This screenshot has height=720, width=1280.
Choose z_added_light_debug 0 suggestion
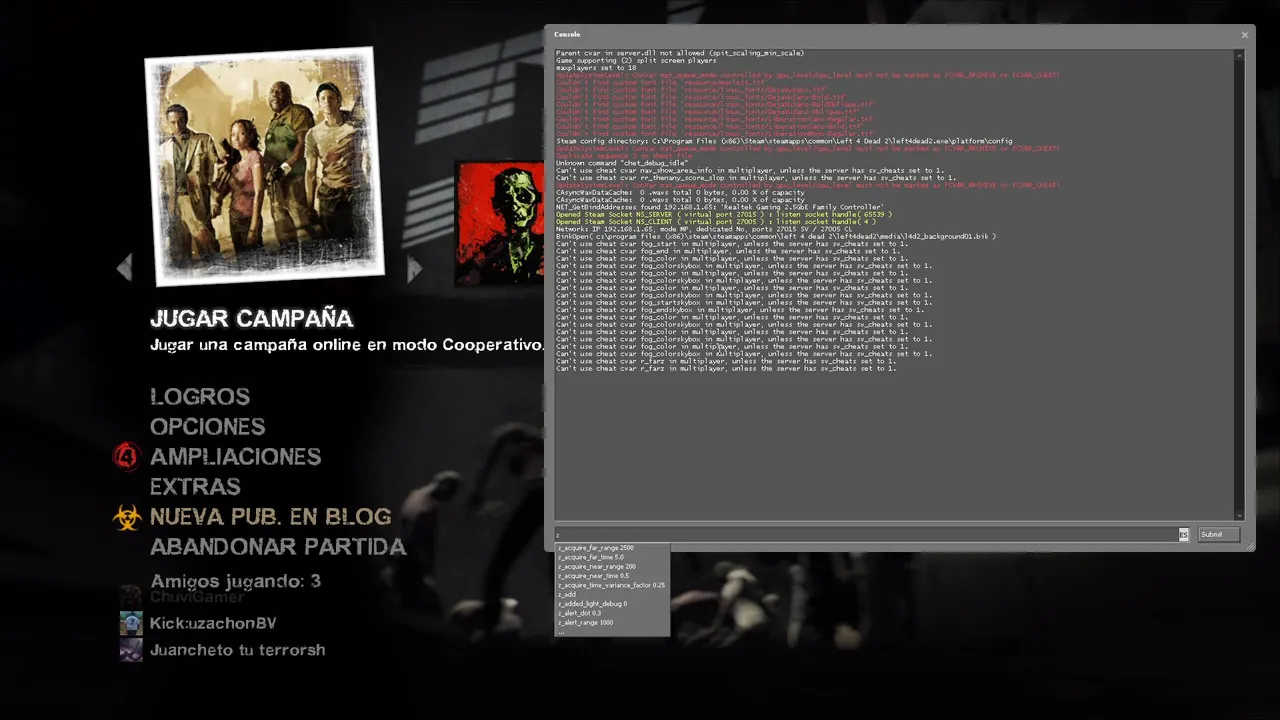592,604
